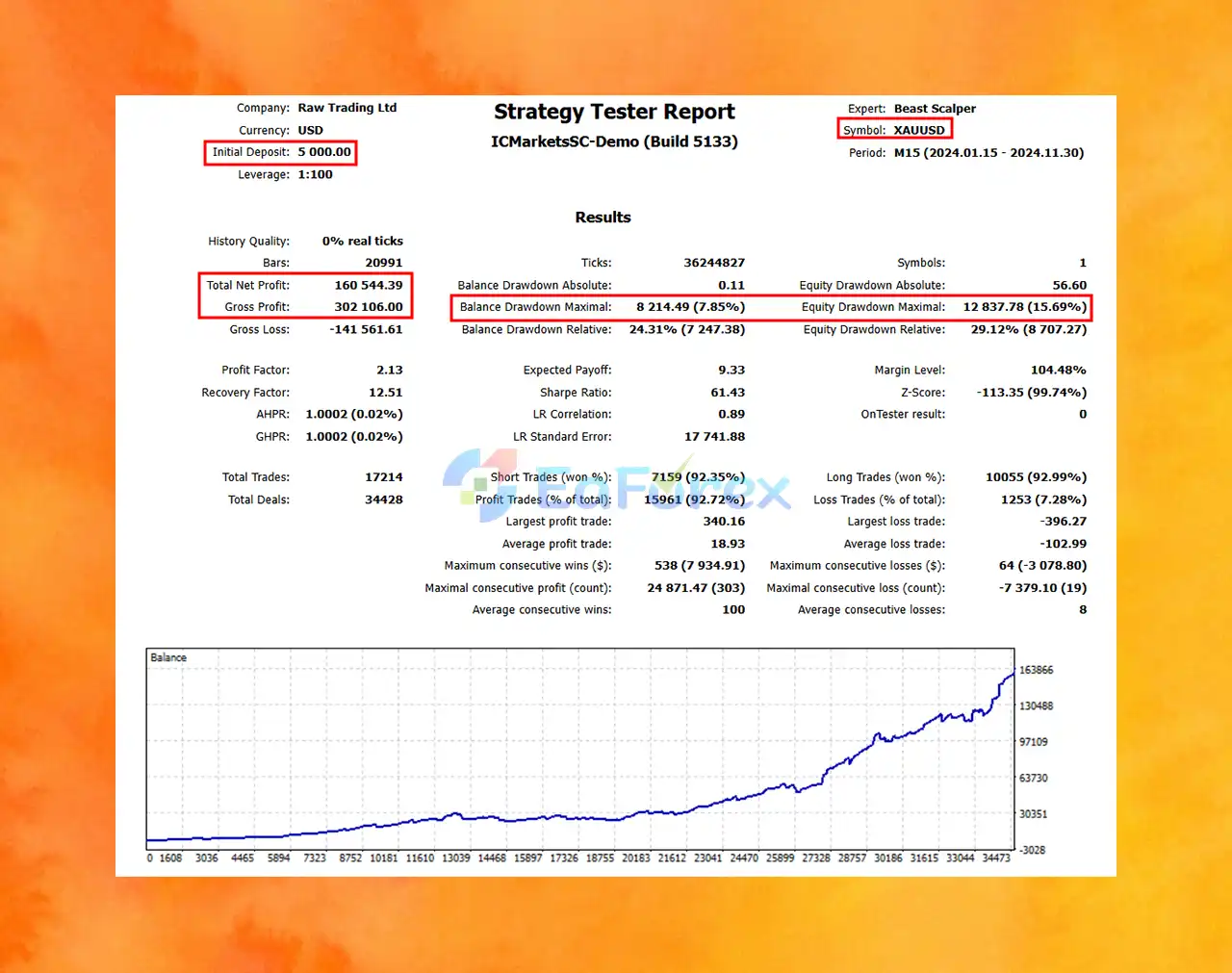Click the Margin Level value 104.48%

(1058, 371)
